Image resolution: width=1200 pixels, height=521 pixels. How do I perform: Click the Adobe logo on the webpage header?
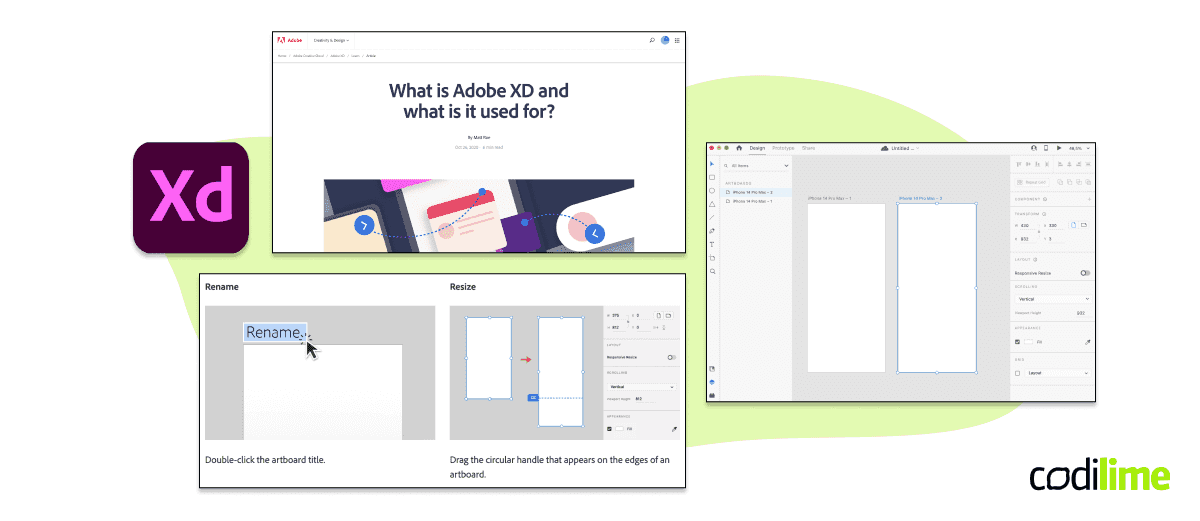[x=290, y=40]
